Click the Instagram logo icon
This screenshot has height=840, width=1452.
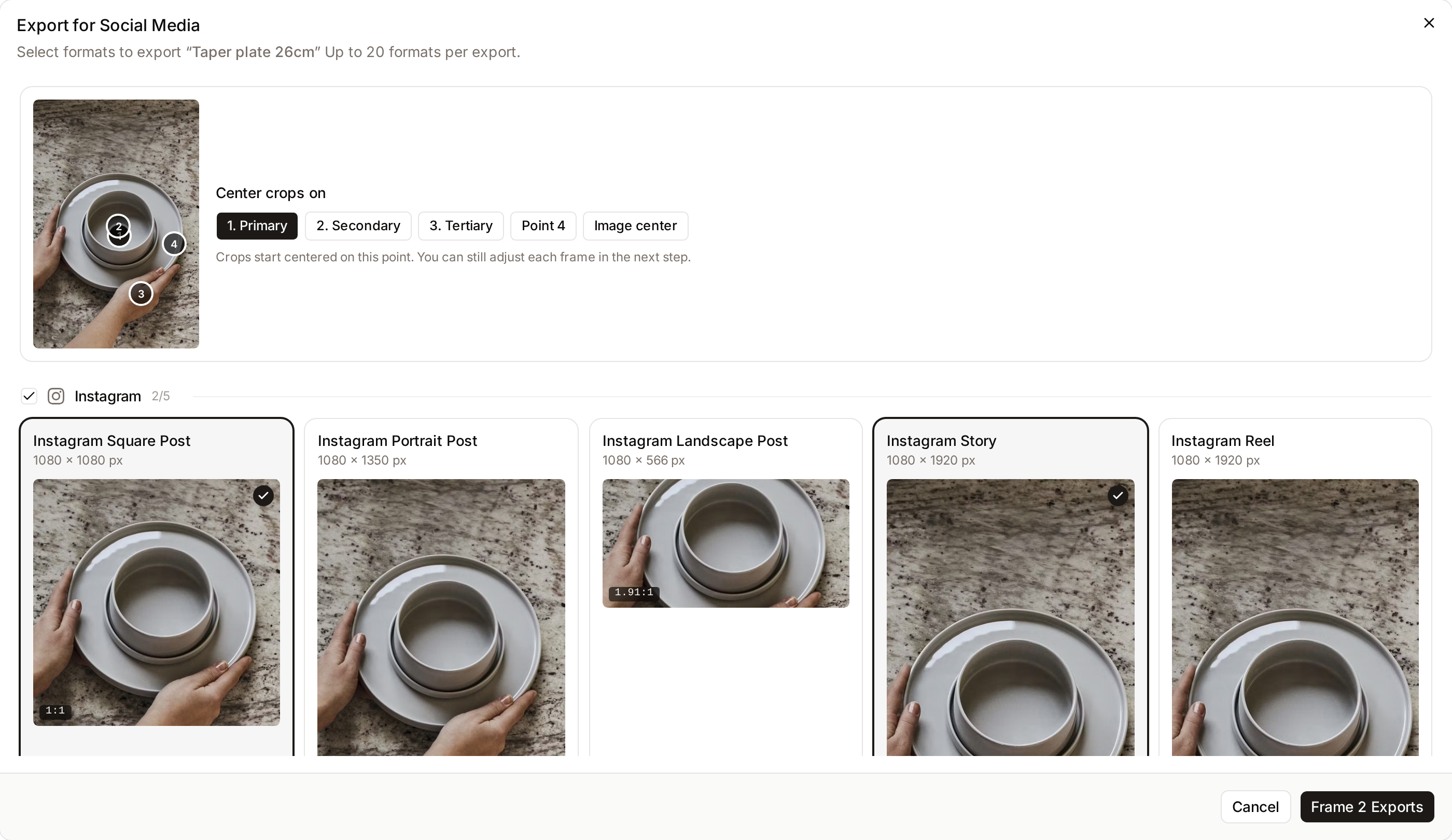[x=56, y=396]
